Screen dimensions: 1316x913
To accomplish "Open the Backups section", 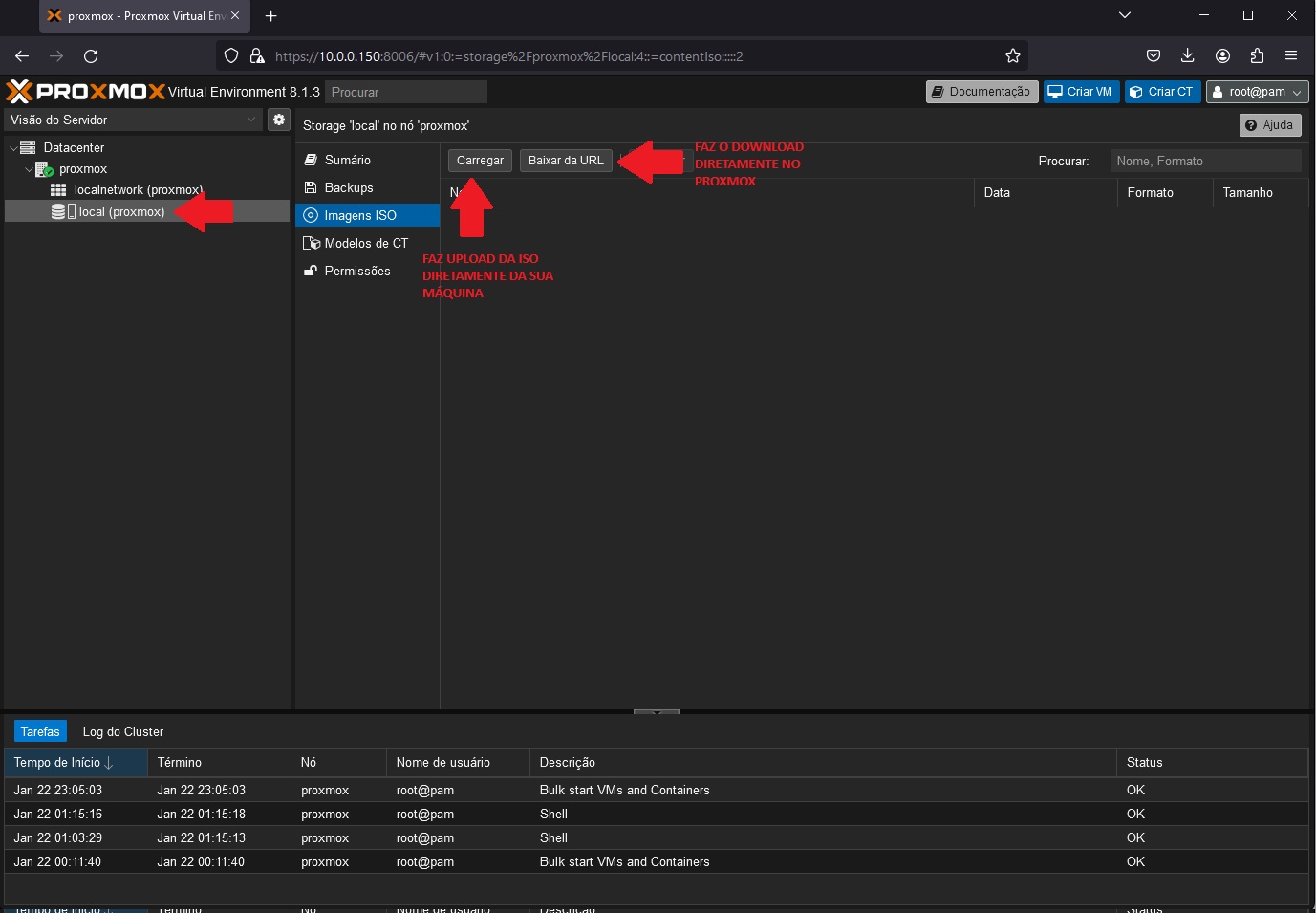I will point(367,187).
